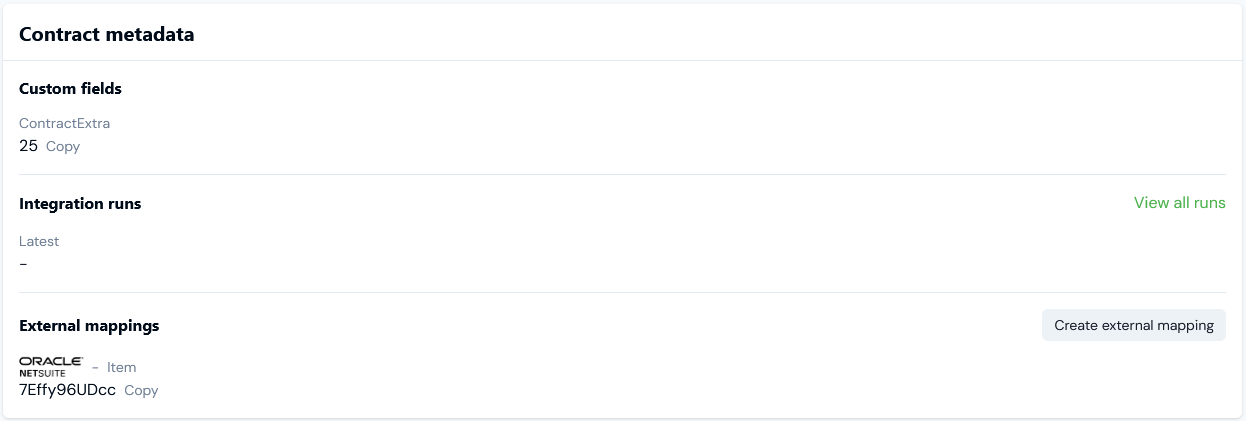Click the Latest run label
Screen dimensions: 1246x421
(x=39, y=241)
